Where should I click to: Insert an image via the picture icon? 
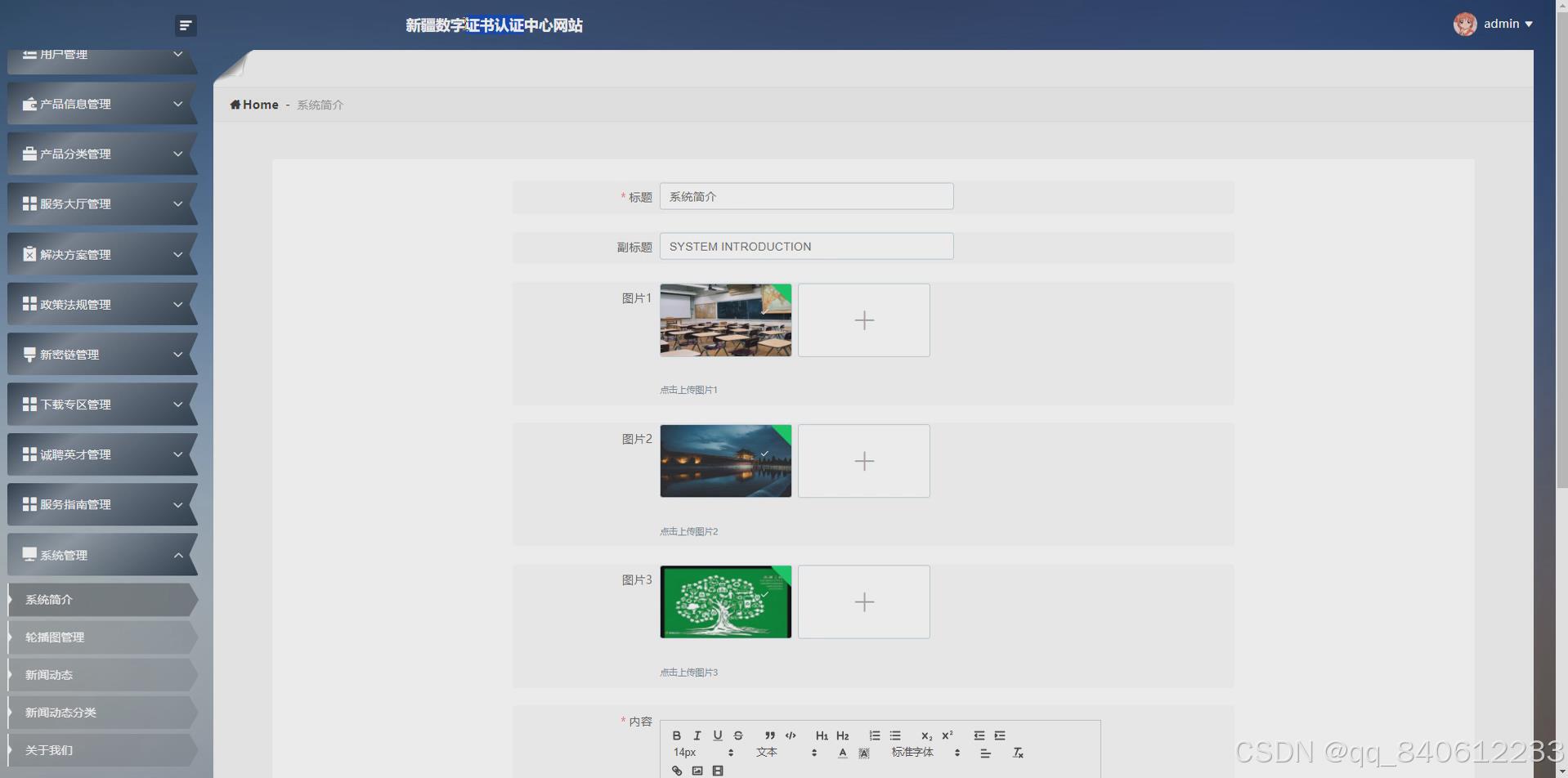coord(697,770)
